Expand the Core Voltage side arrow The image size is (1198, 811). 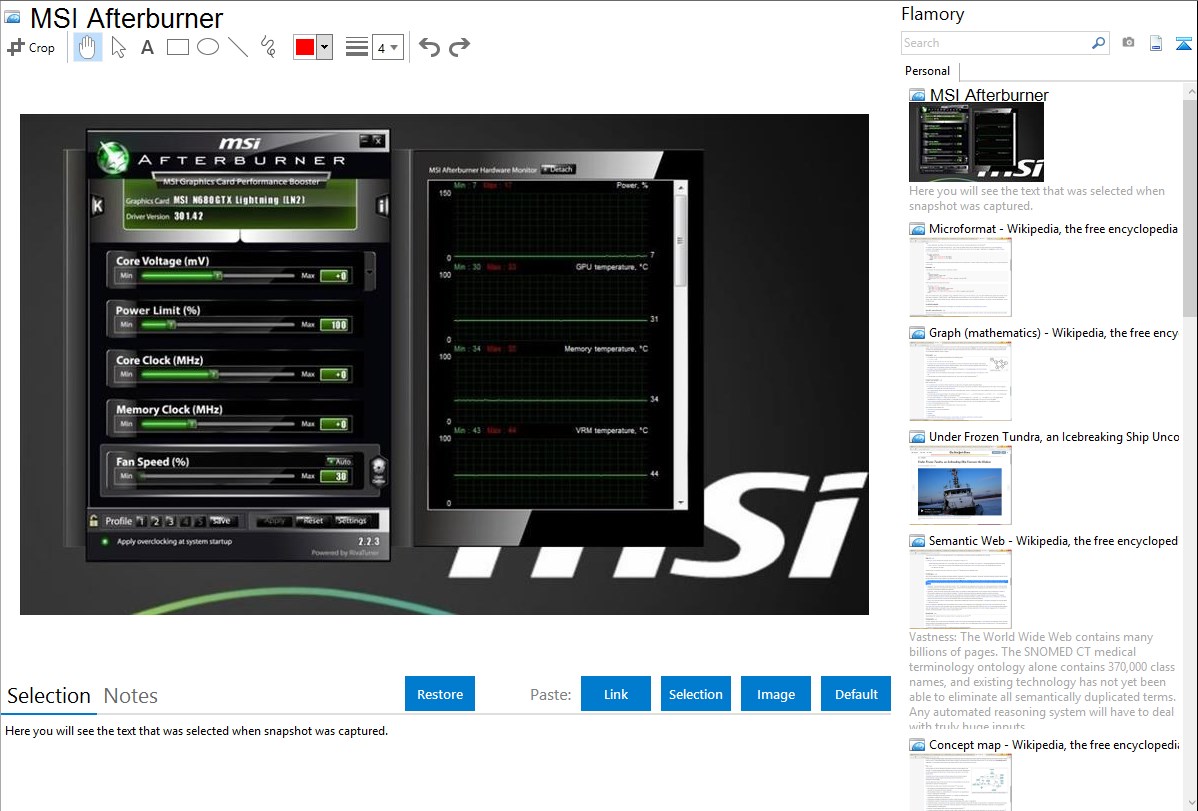pyautogui.click(x=370, y=272)
